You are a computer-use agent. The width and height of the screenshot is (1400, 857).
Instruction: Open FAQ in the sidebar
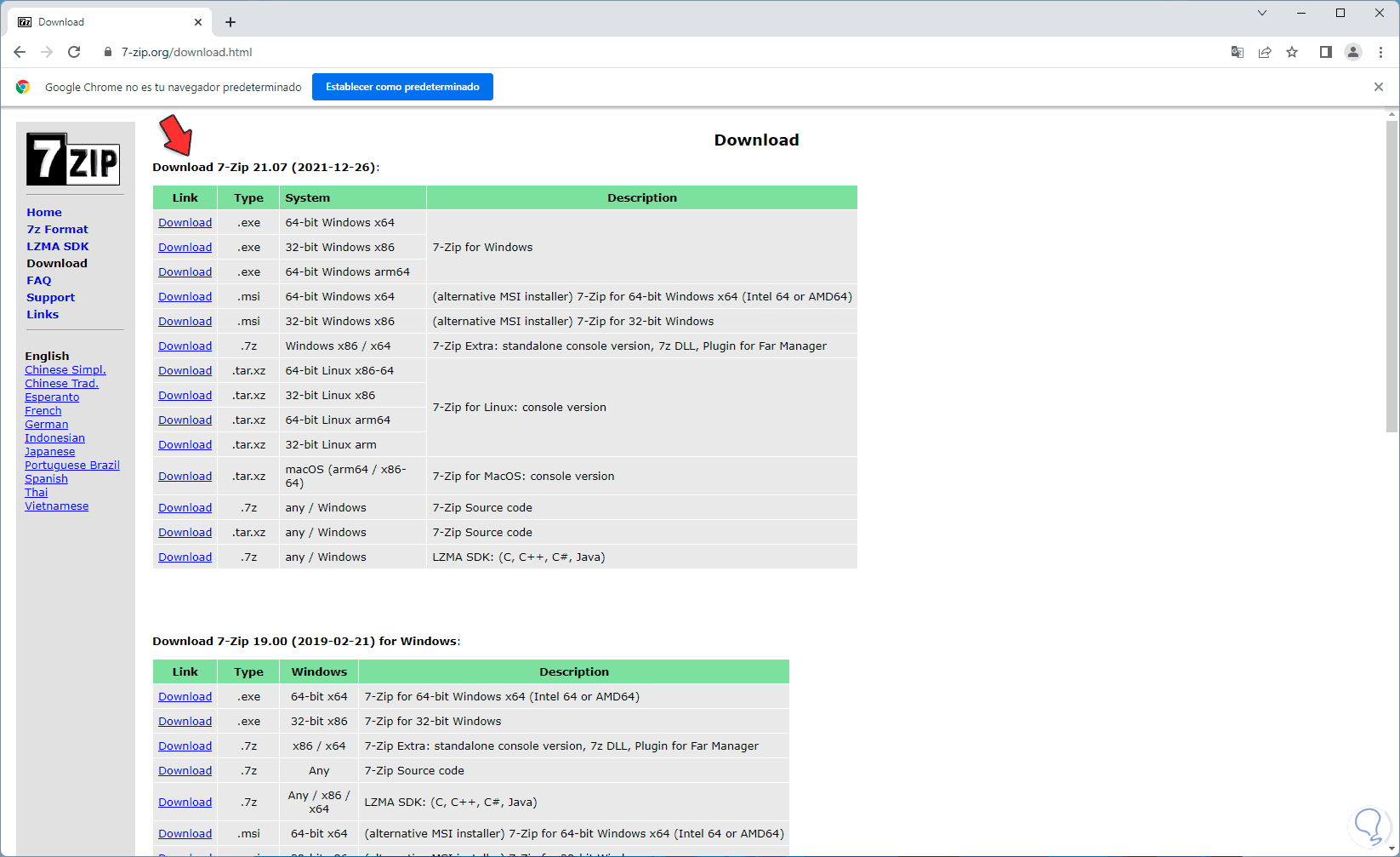pos(39,281)
